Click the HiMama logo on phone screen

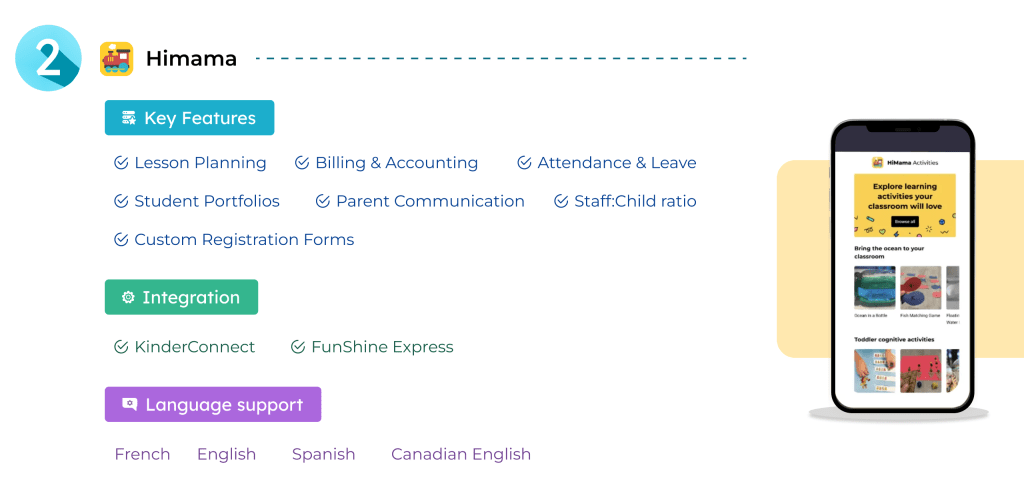coord(877,162)
